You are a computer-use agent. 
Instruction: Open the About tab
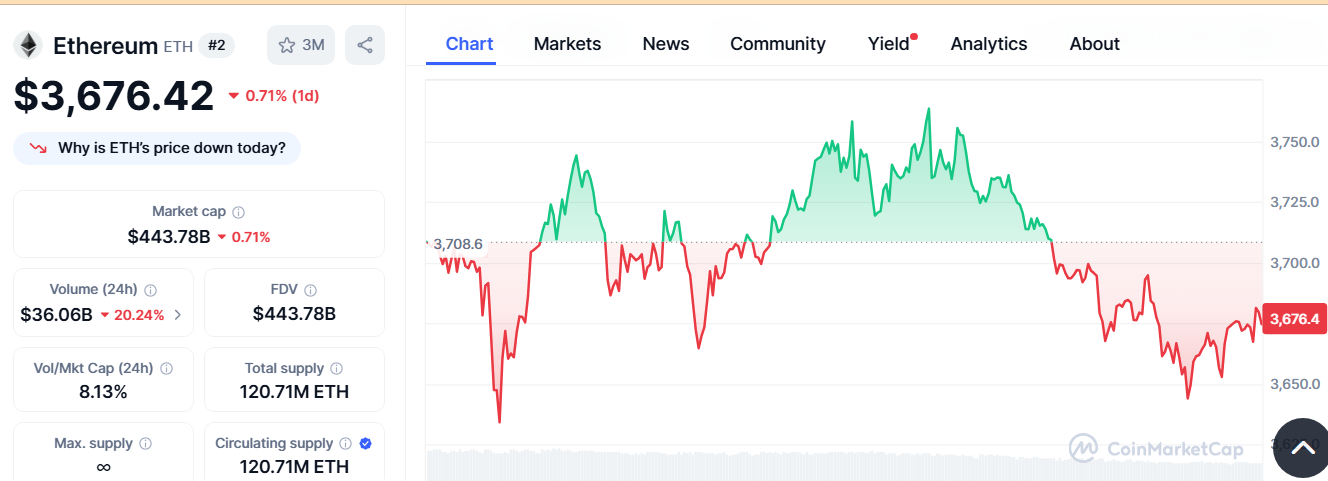1094,44
